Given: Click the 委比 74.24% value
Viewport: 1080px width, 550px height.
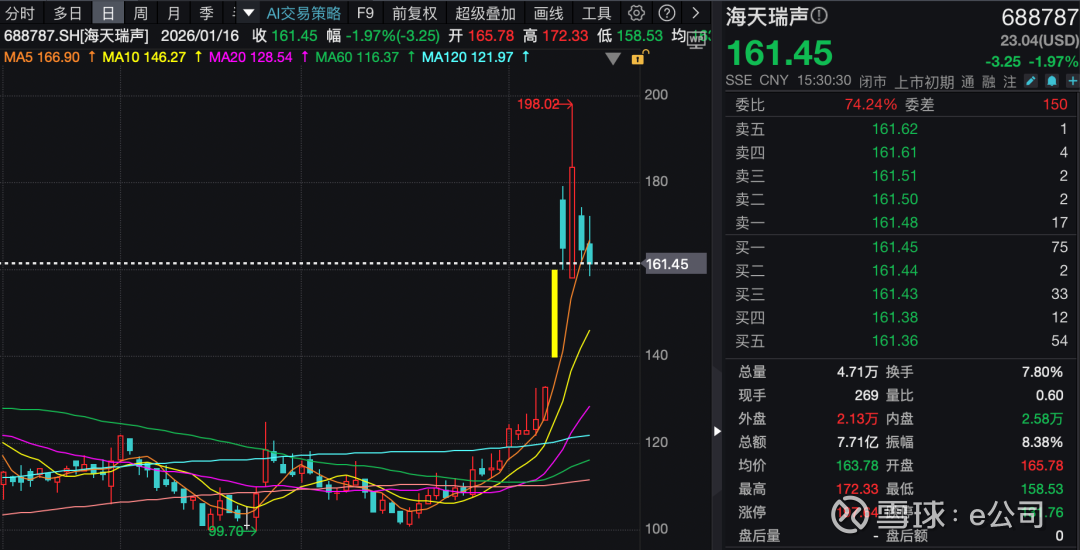Looking at the screenshot, I should pyautogui.click(x=871, y=105).
